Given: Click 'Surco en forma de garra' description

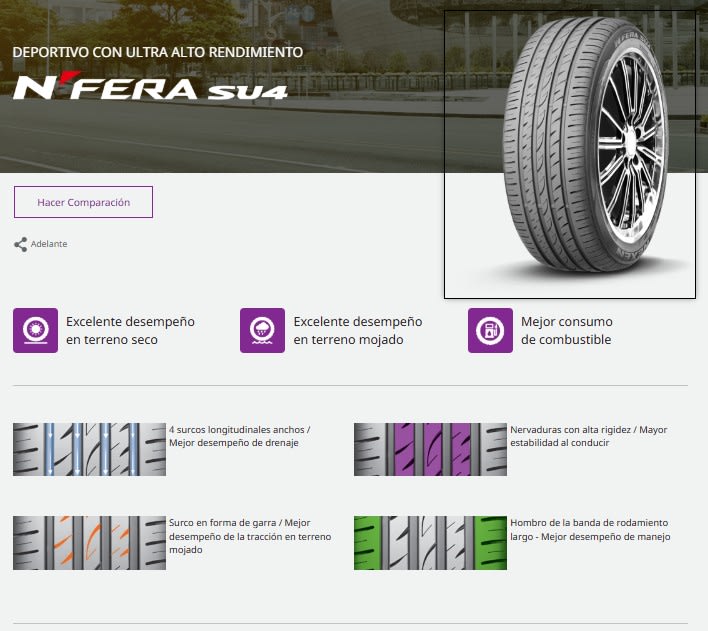Looking at the screenshot, I should coord(250,536).
